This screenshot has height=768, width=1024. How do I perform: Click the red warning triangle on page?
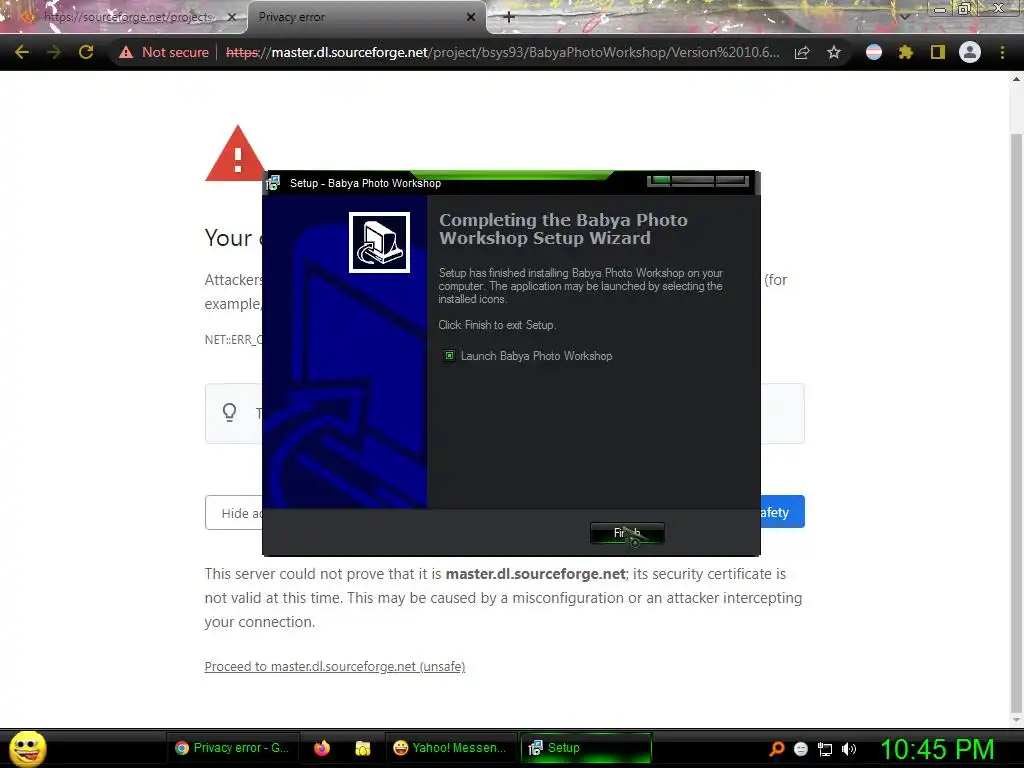[235, 153]
